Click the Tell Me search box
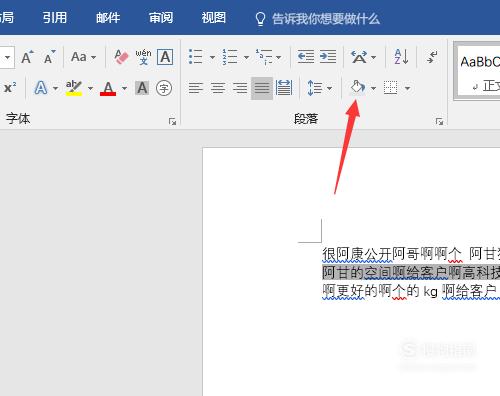Screen dimensions: 500x396 (x=317, y=19)
